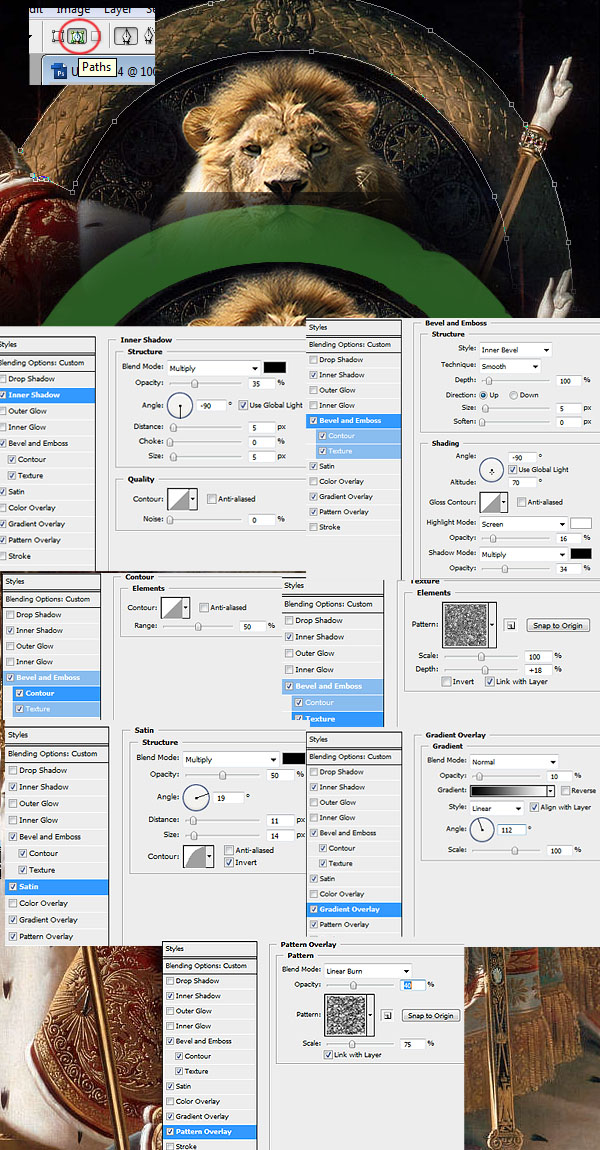The height and width of the screenshot is (1150, 600).
Task: Select the Down direction radio button
Action: pos(513,395)
